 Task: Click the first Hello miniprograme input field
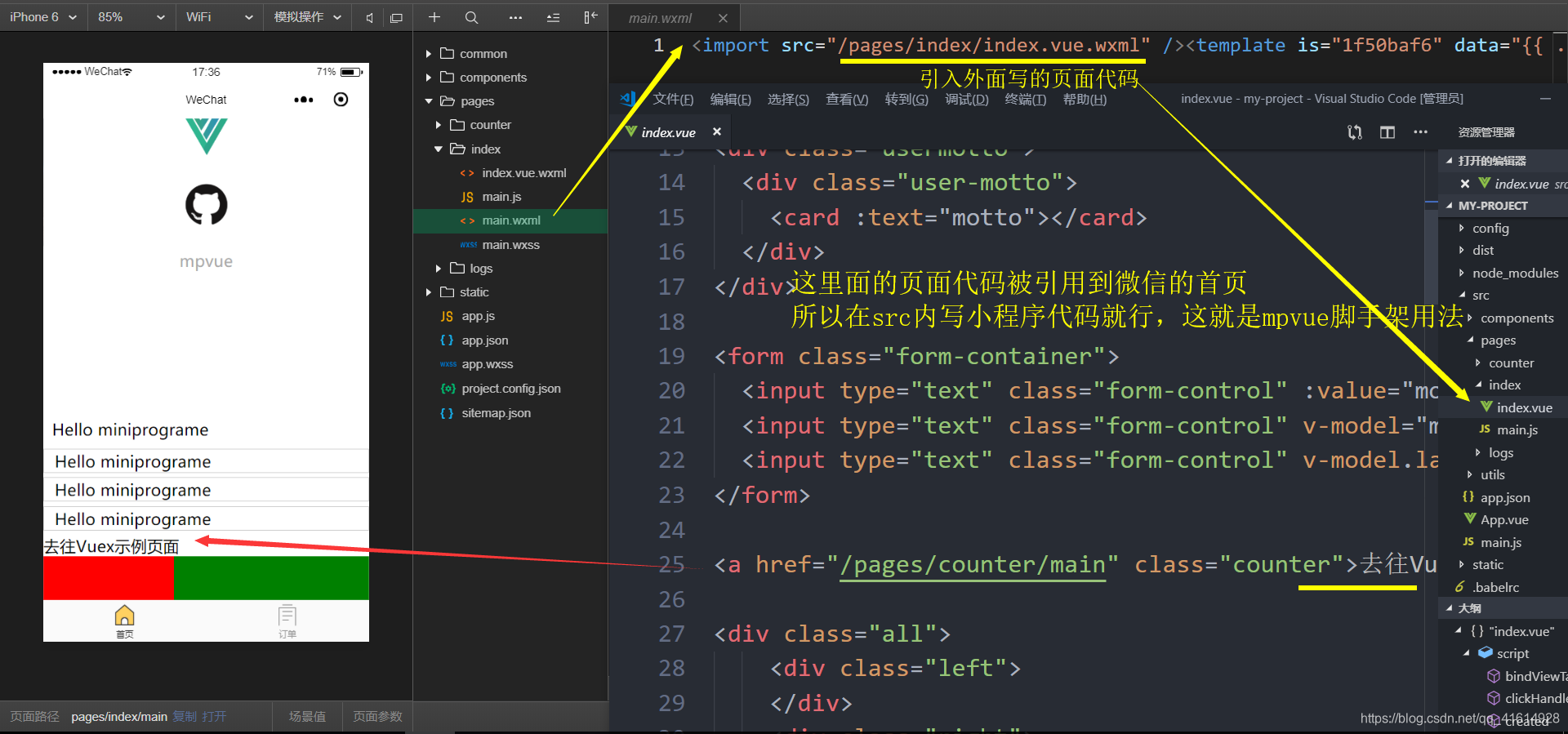(x=206, y=462)
